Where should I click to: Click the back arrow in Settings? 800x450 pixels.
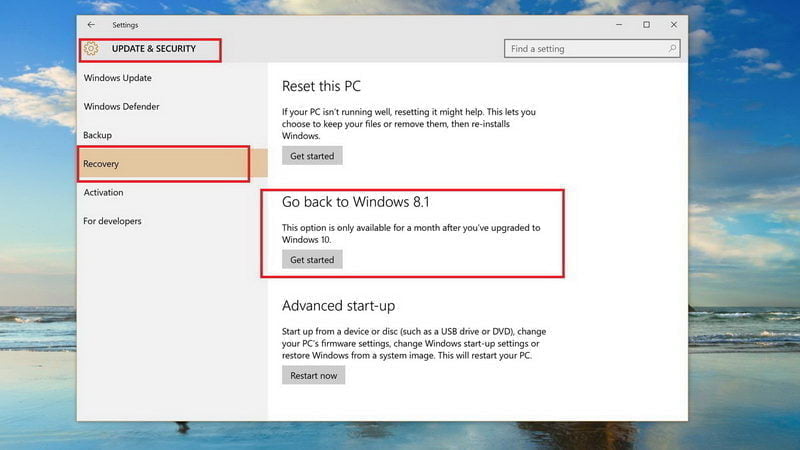[91, 24]
